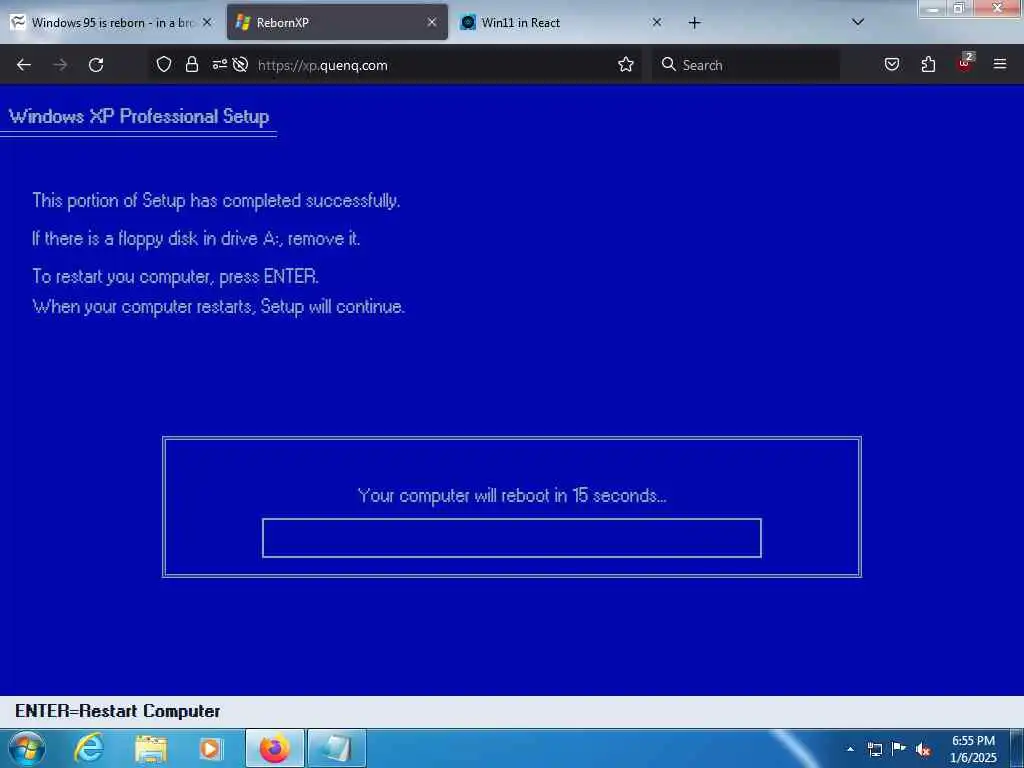Close the Win11 in React tab
The width and height of the screenshot is (1024, 768).
656,22
